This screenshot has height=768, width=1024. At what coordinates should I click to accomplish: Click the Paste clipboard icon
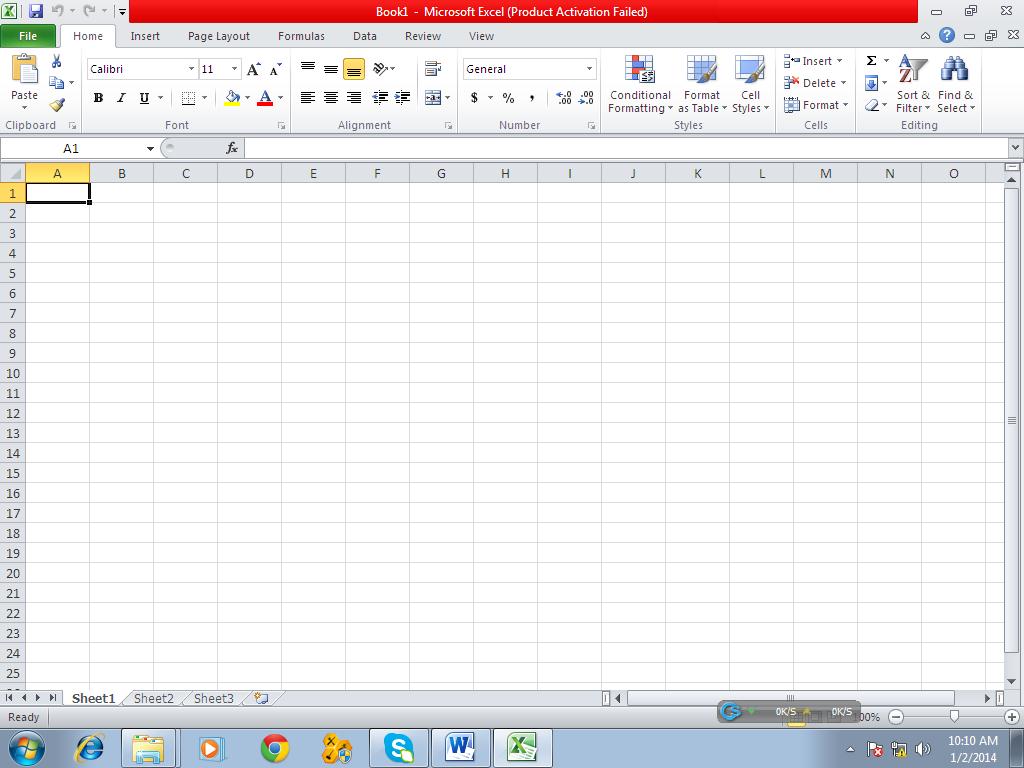(24, 69)
